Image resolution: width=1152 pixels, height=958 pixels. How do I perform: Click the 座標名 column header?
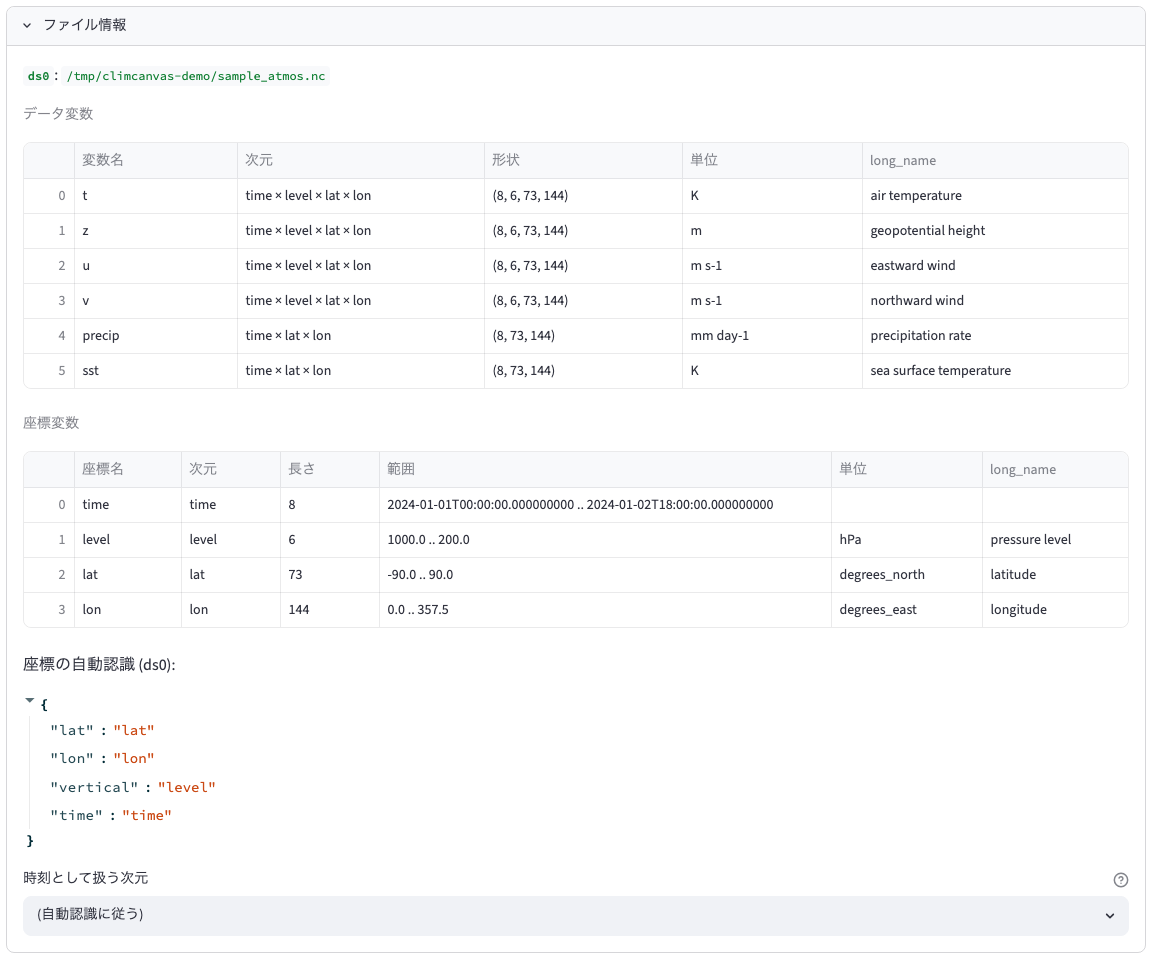[128, 469]
